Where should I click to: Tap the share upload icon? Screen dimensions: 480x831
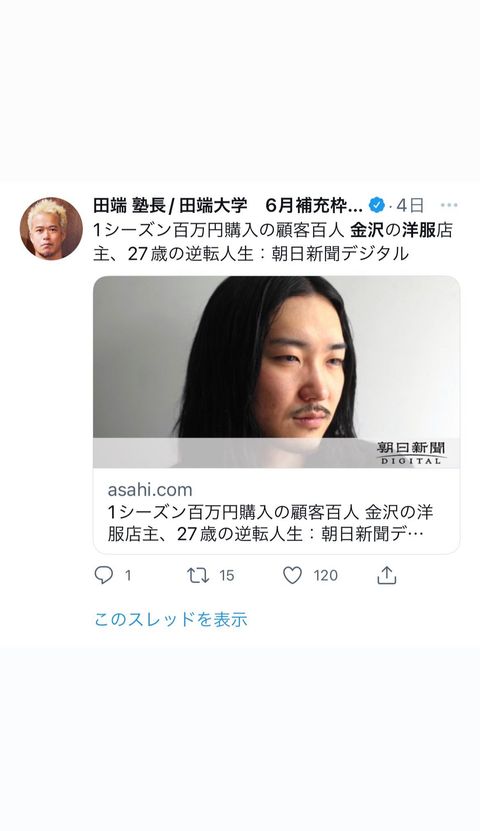tap(387, 575)
